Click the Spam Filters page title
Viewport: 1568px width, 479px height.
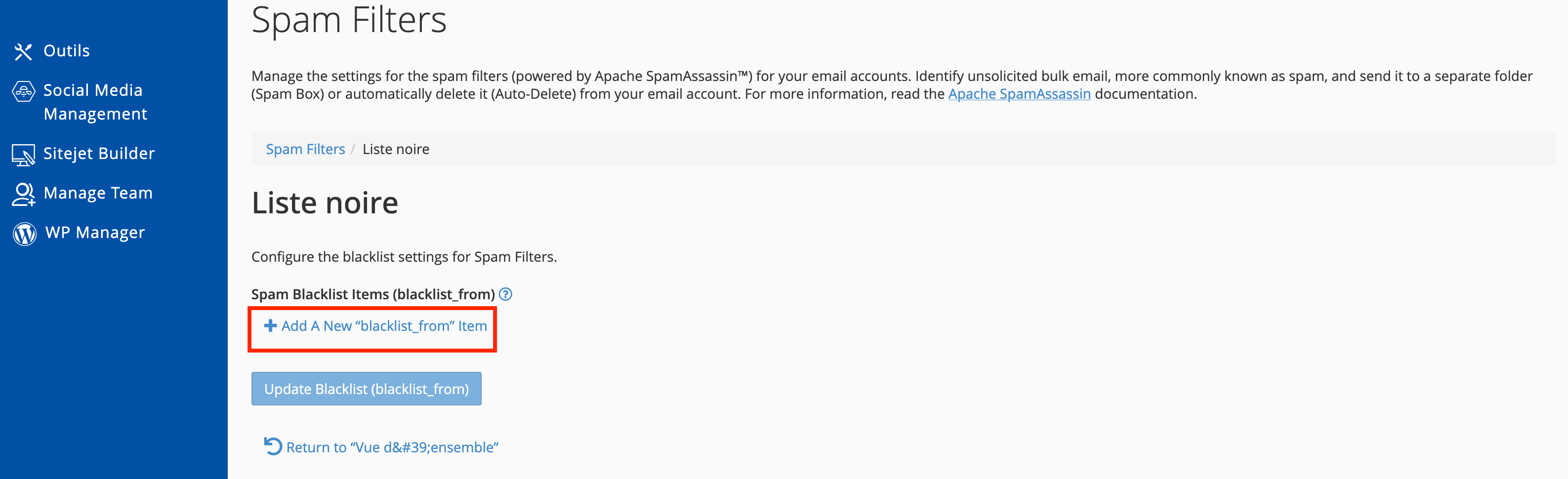click(x=349, y=20)
